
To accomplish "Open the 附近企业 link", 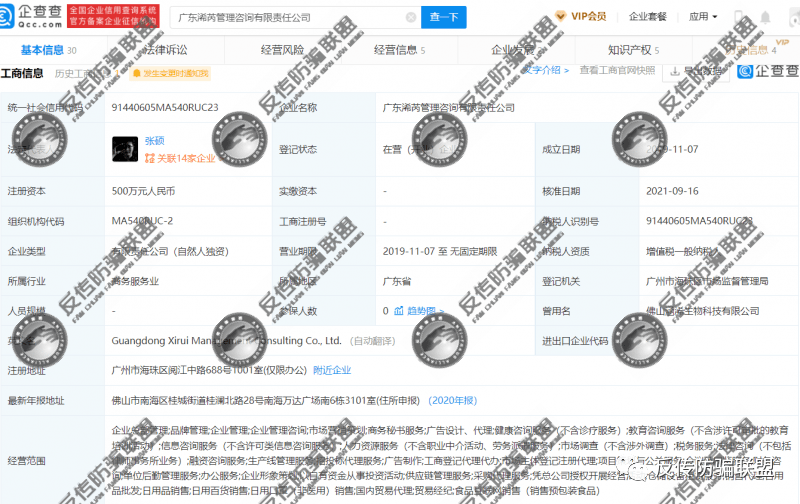I will tap(332, 370).
